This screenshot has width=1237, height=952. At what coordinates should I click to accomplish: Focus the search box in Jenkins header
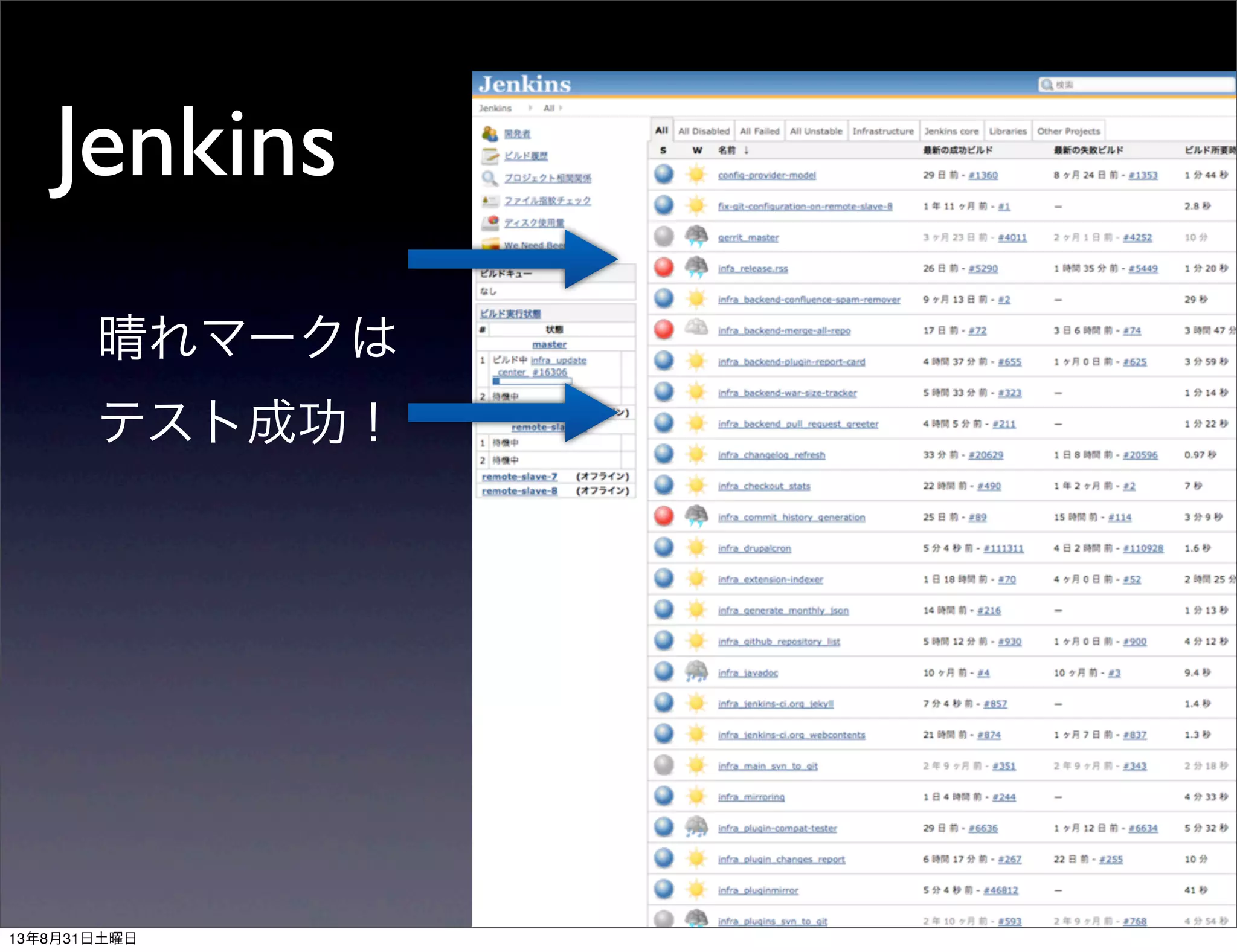click(1136, 85)
